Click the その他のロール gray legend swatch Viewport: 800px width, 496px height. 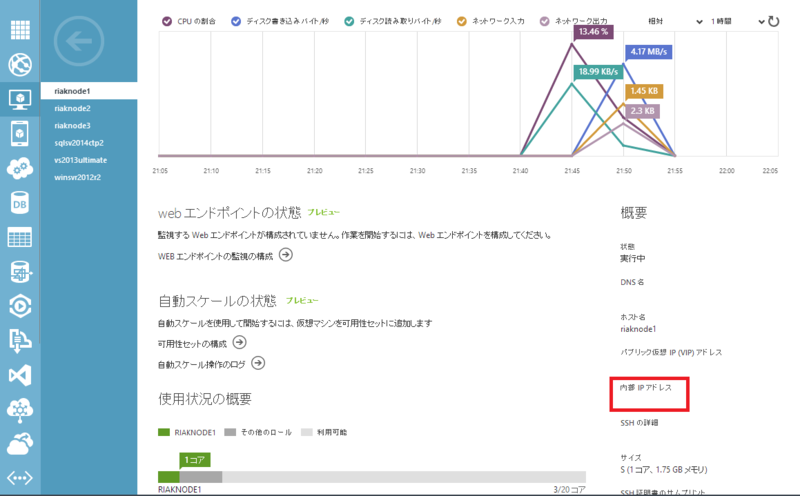230,432
